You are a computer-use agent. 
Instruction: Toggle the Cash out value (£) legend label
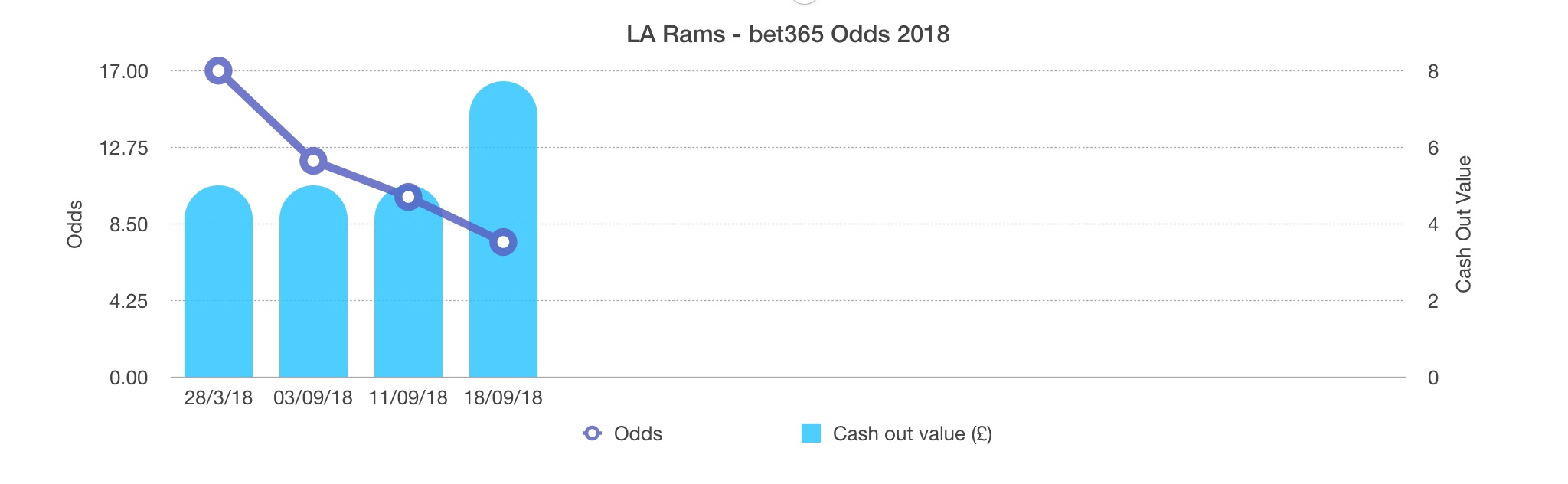[912, 433]
